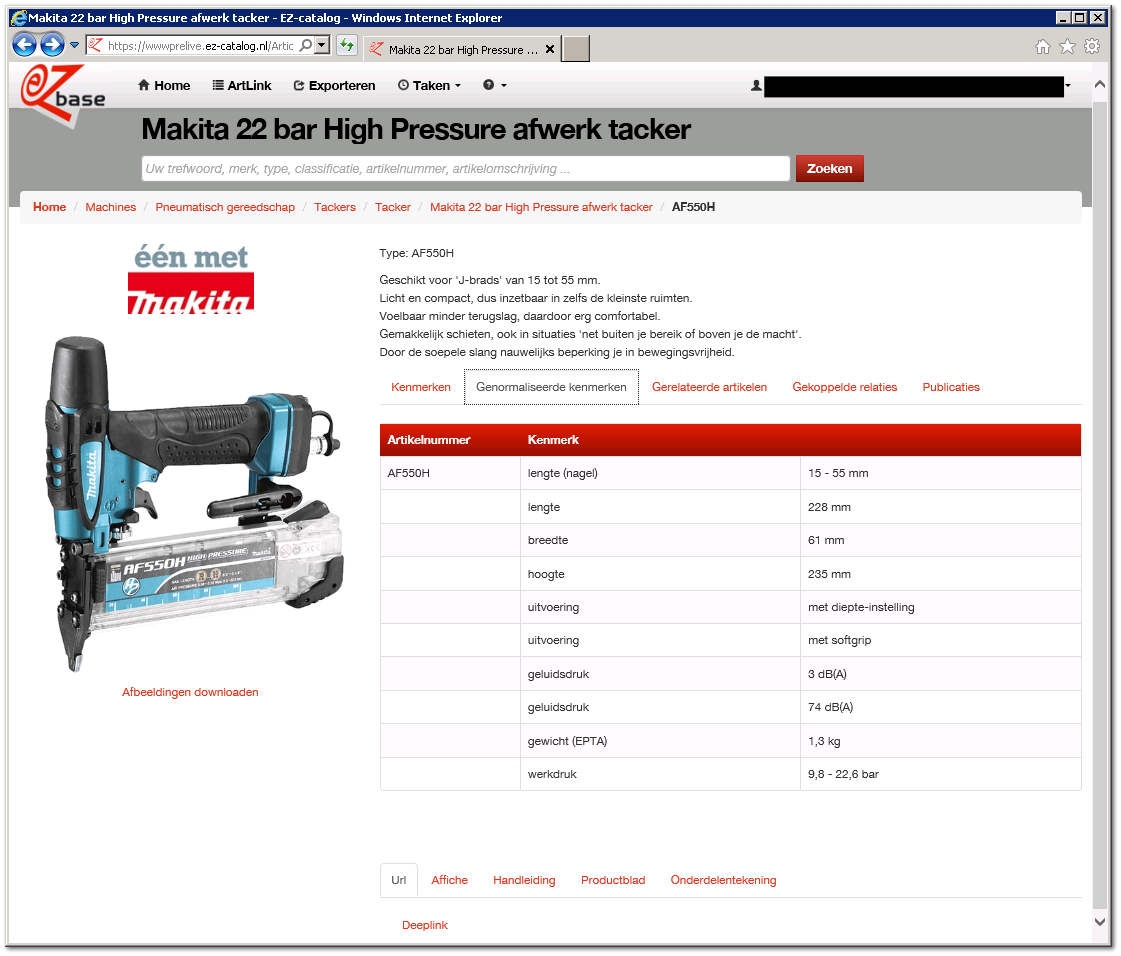Viewport: 1121px width, 956px height.
Task: Click the '235 mm' hoogte value
Action: click(x=829, y=574)
